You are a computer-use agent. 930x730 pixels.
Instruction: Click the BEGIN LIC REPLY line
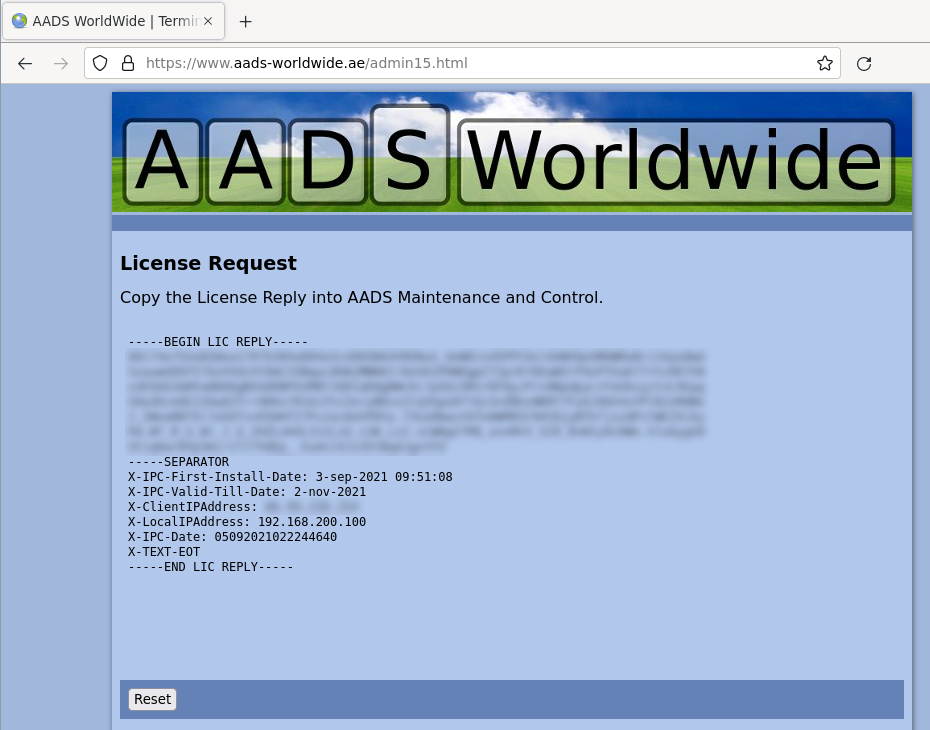point(218,342)
